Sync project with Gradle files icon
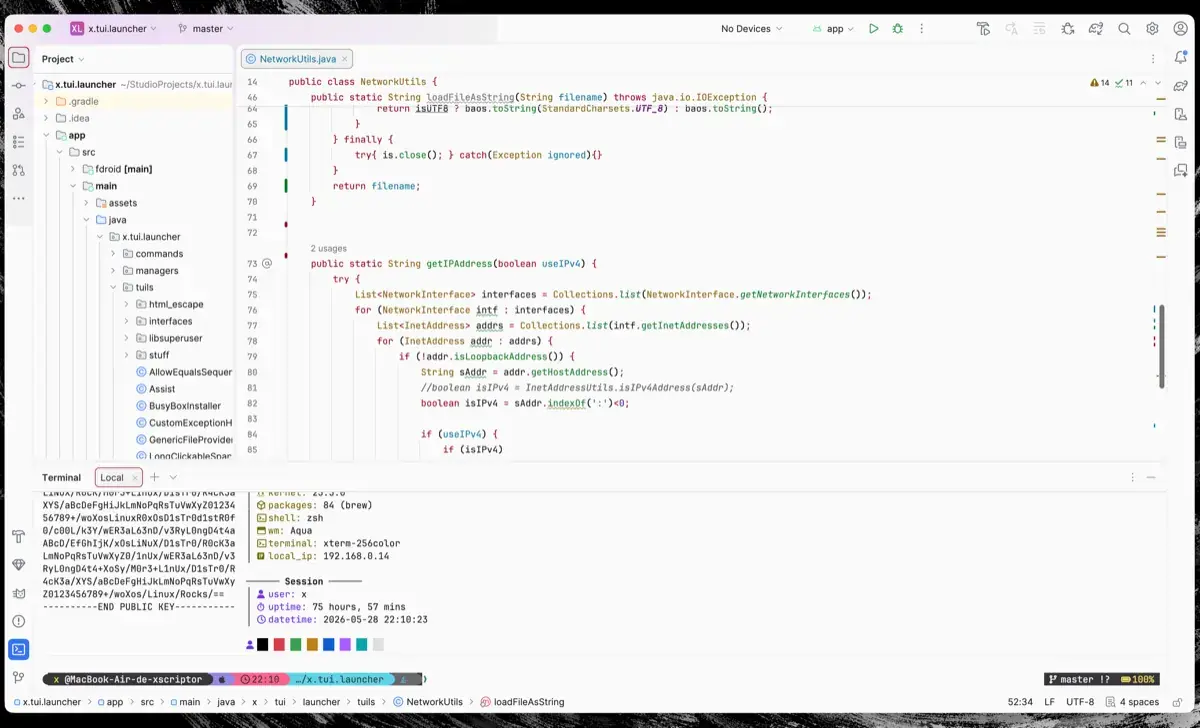The image size is (1200, 728). tap(1096, 29)
